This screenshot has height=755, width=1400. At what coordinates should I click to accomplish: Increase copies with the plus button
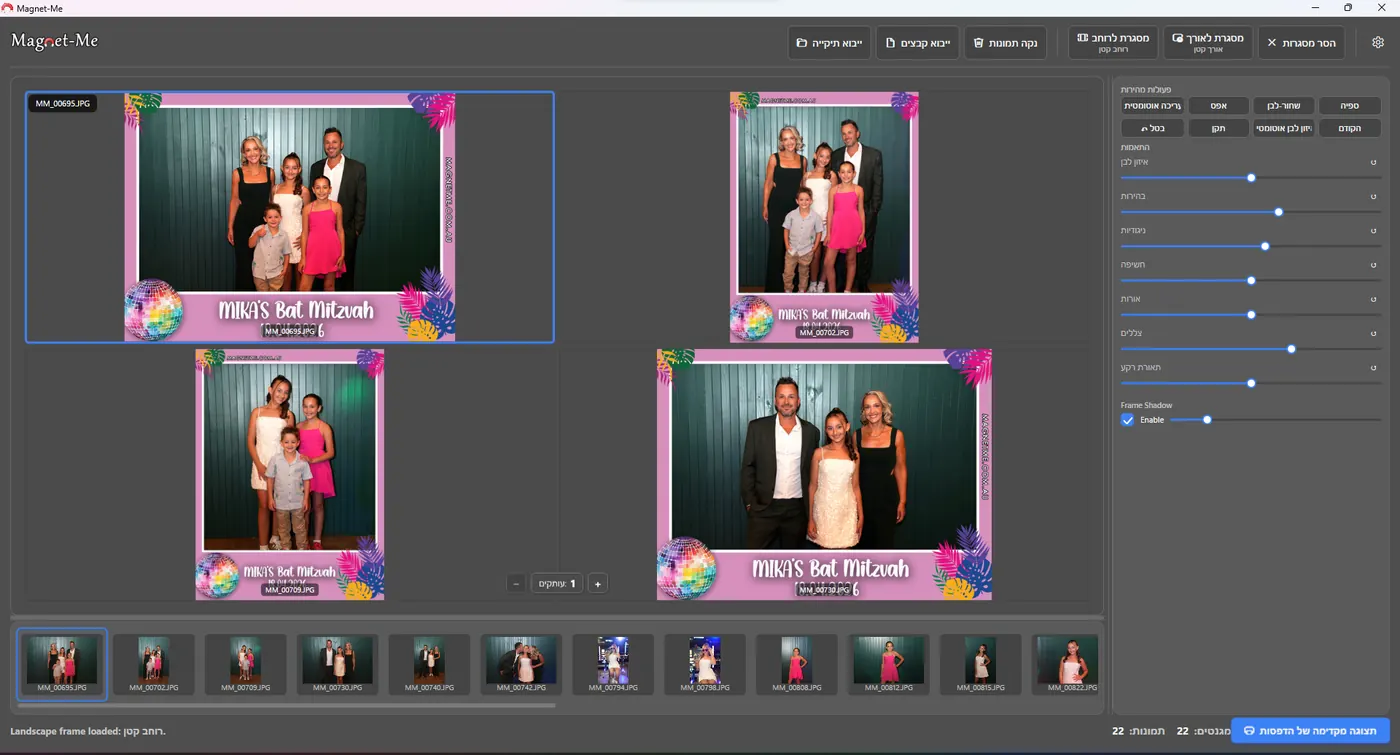point(597,584)
